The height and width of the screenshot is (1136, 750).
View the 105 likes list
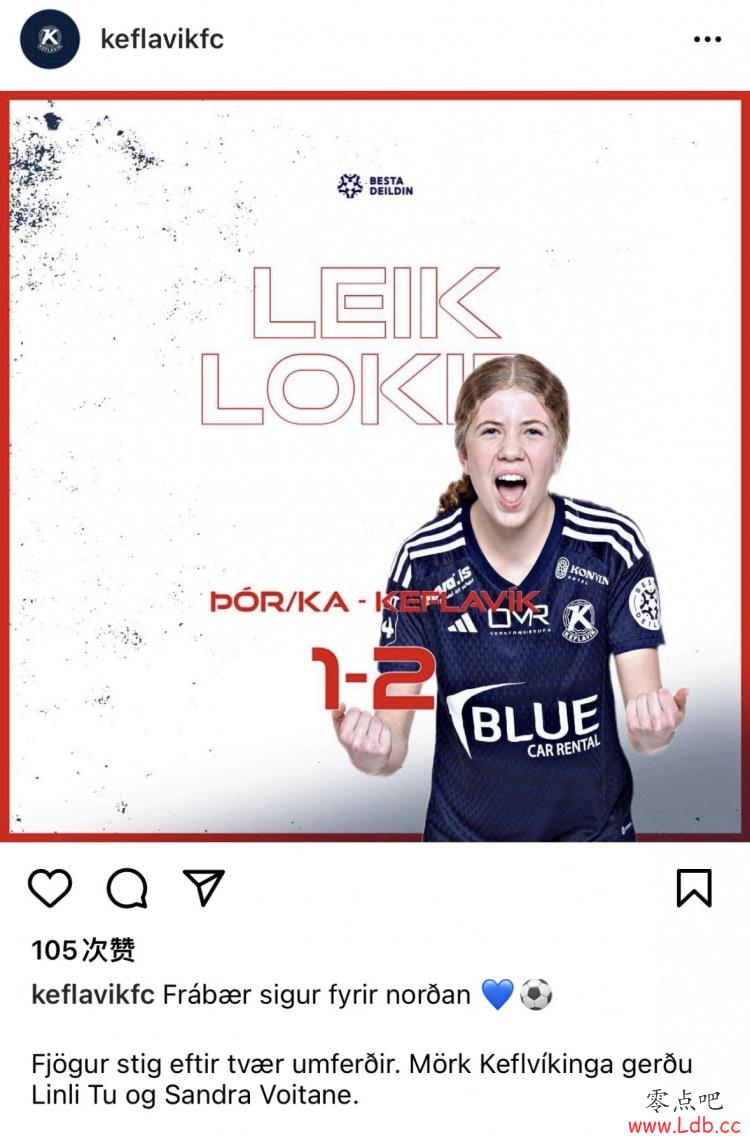point(83,950)
